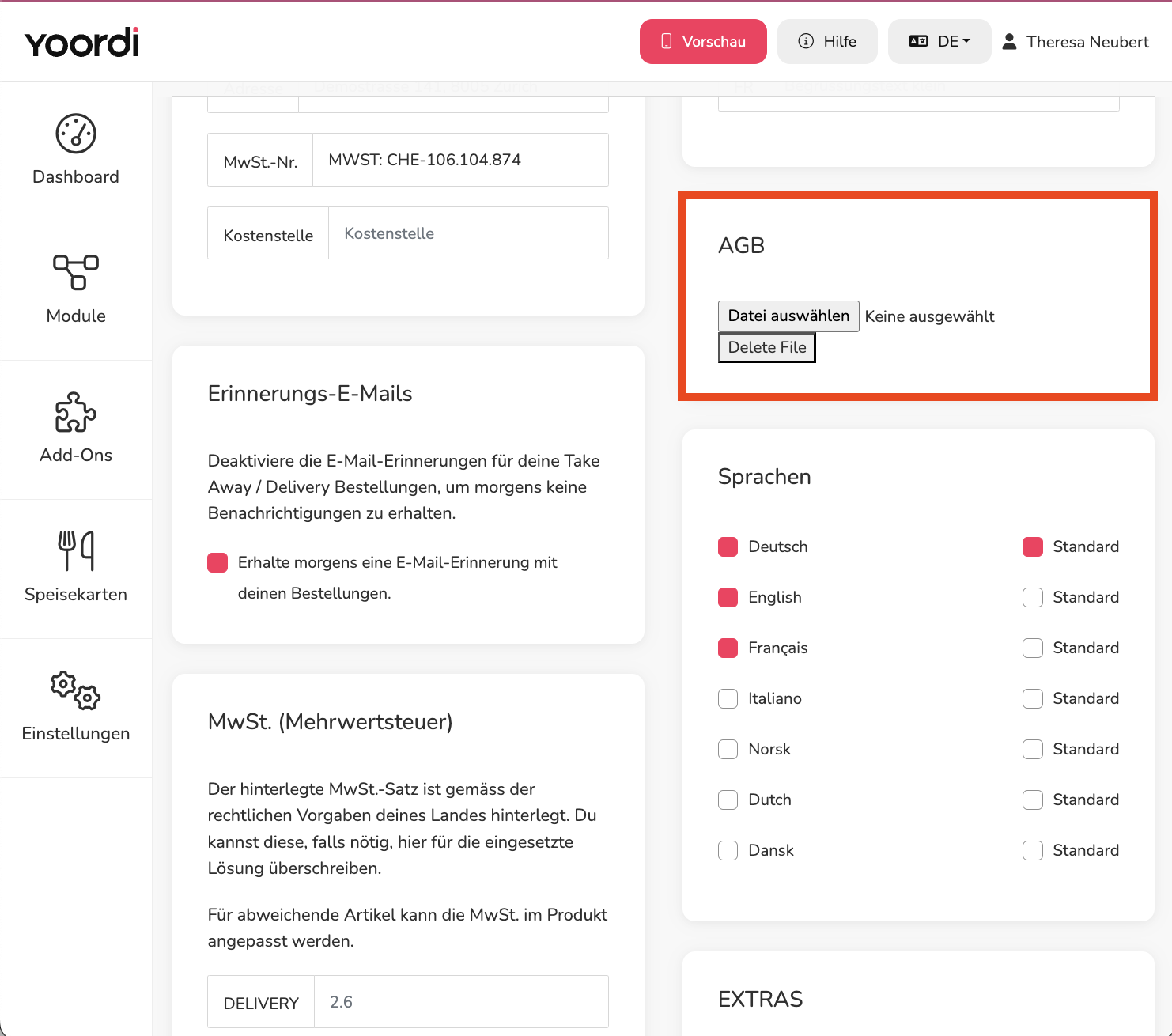Click into the Kostenstelle input field

point(468,233)
